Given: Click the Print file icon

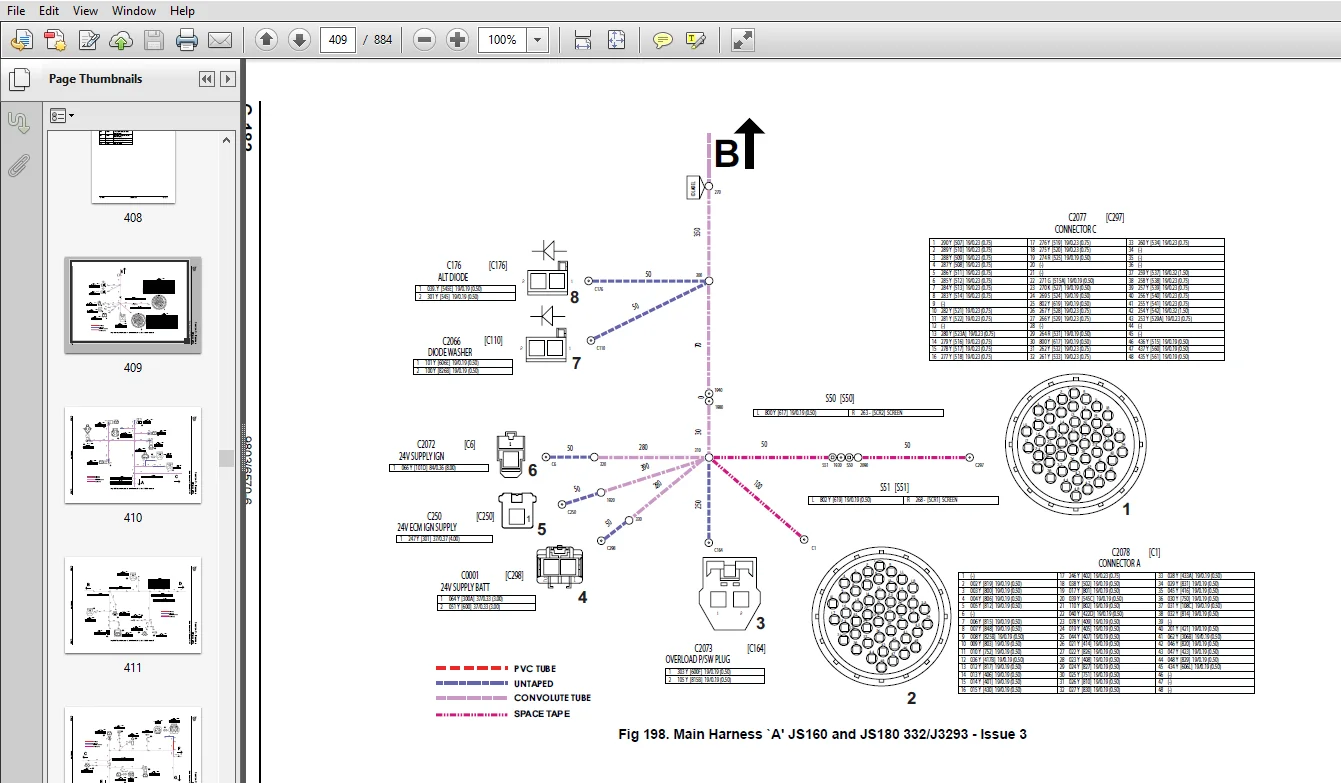Looking at the screenshot, I should click(x=187, y=40).
